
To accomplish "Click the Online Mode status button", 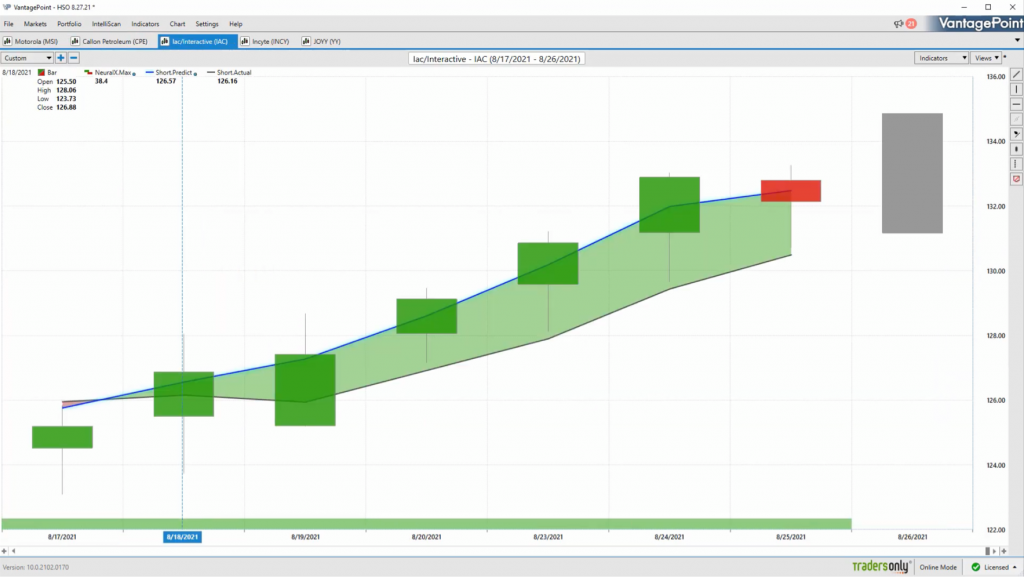I will (x=938, y=567).
